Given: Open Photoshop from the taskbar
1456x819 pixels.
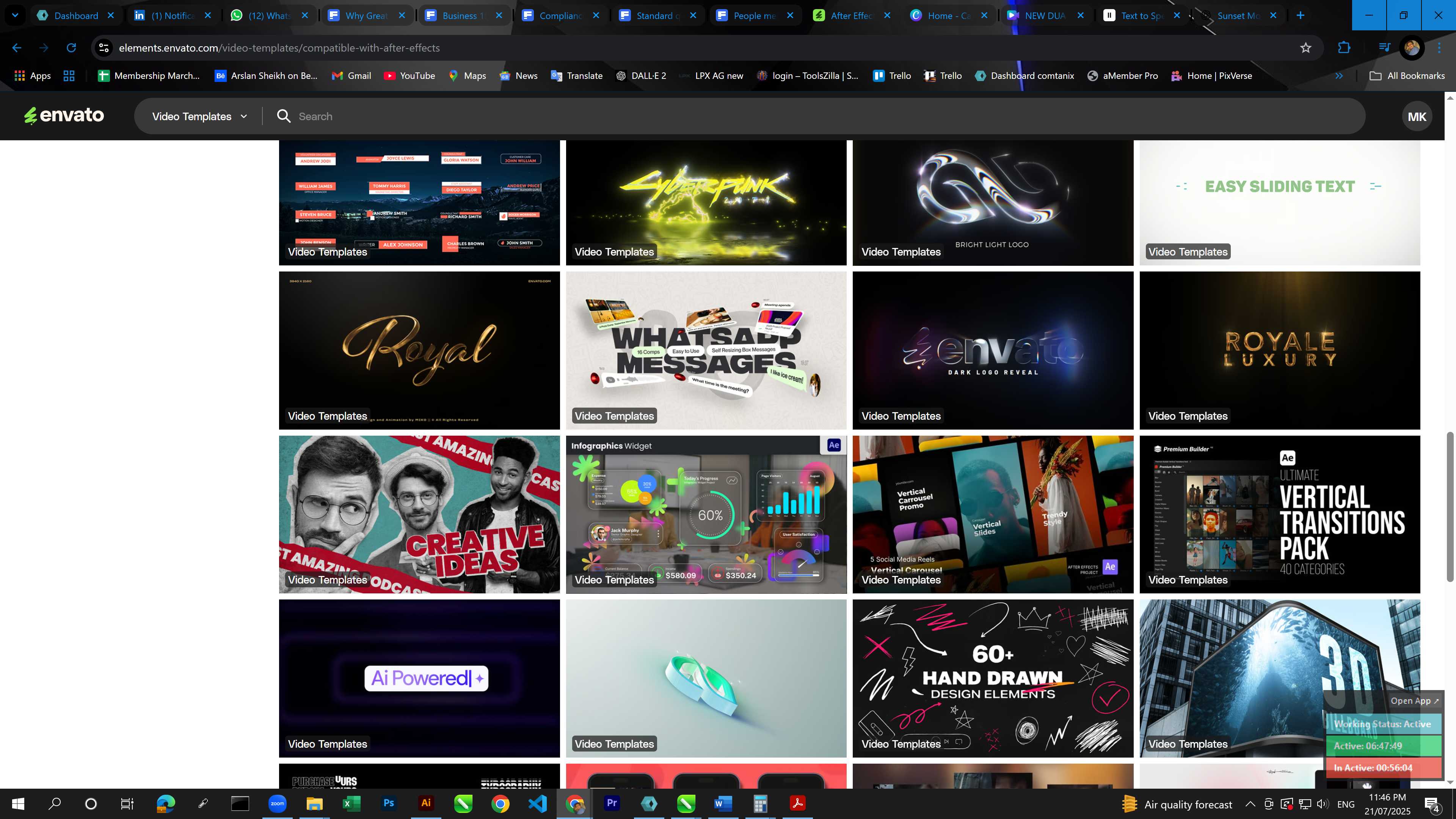Looking at the screenshot, I should (388, 803).
